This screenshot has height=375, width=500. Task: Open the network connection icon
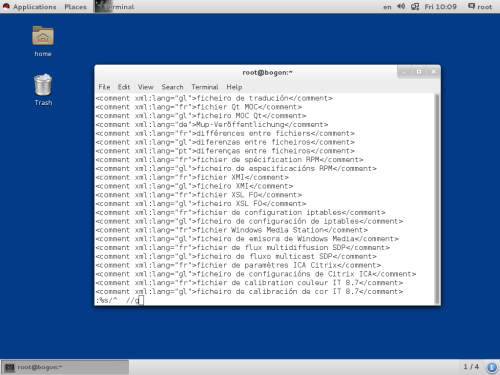tap(415, 6)
